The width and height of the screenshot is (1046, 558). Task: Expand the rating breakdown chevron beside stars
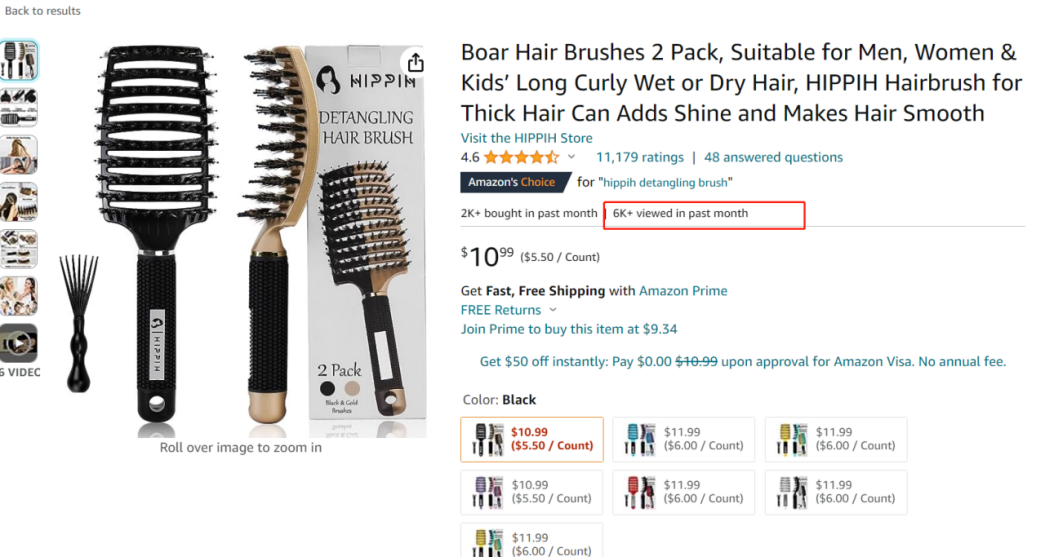pyautogui.click(x=572, y=157)
